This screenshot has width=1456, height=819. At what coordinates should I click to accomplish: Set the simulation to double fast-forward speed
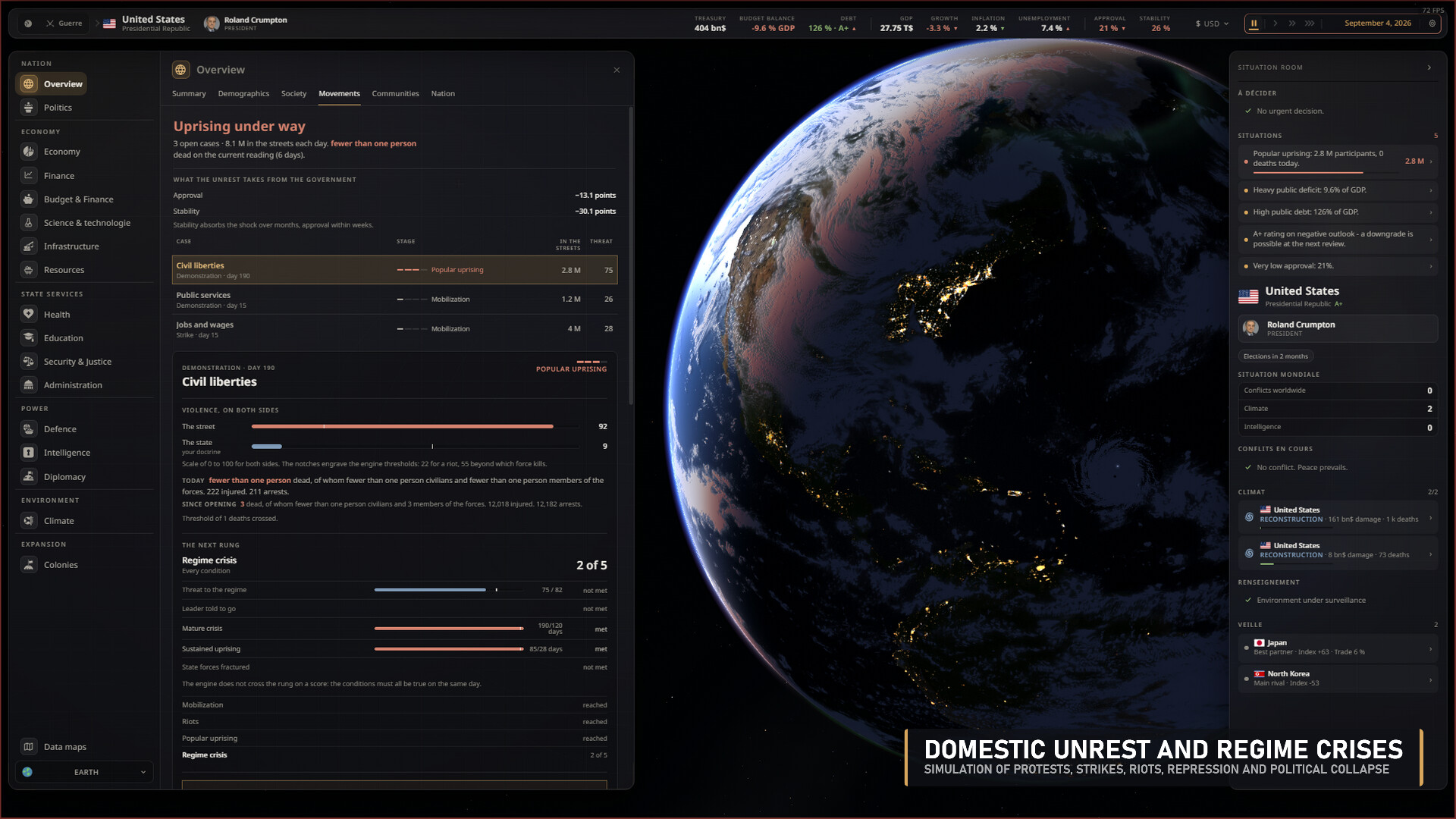[1292, 24]
